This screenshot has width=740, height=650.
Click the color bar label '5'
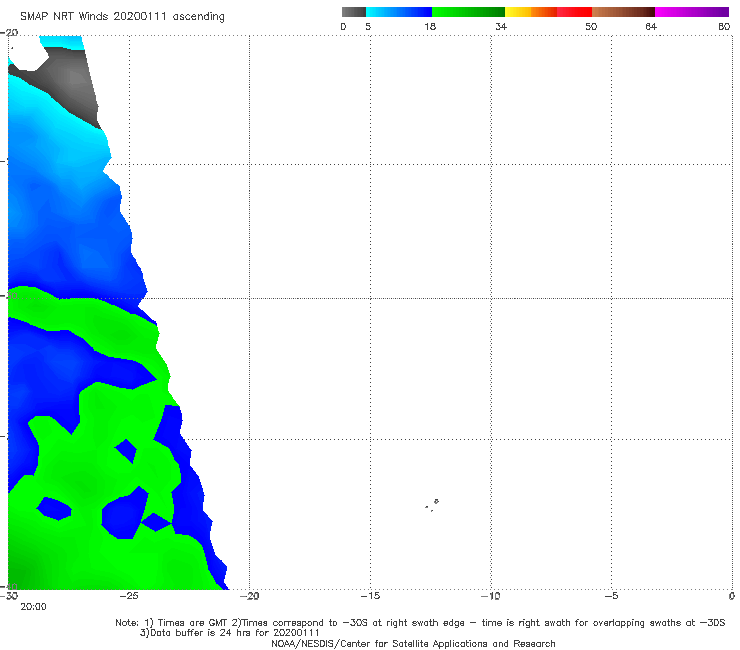pyautogui.click(x=368, y=26)
